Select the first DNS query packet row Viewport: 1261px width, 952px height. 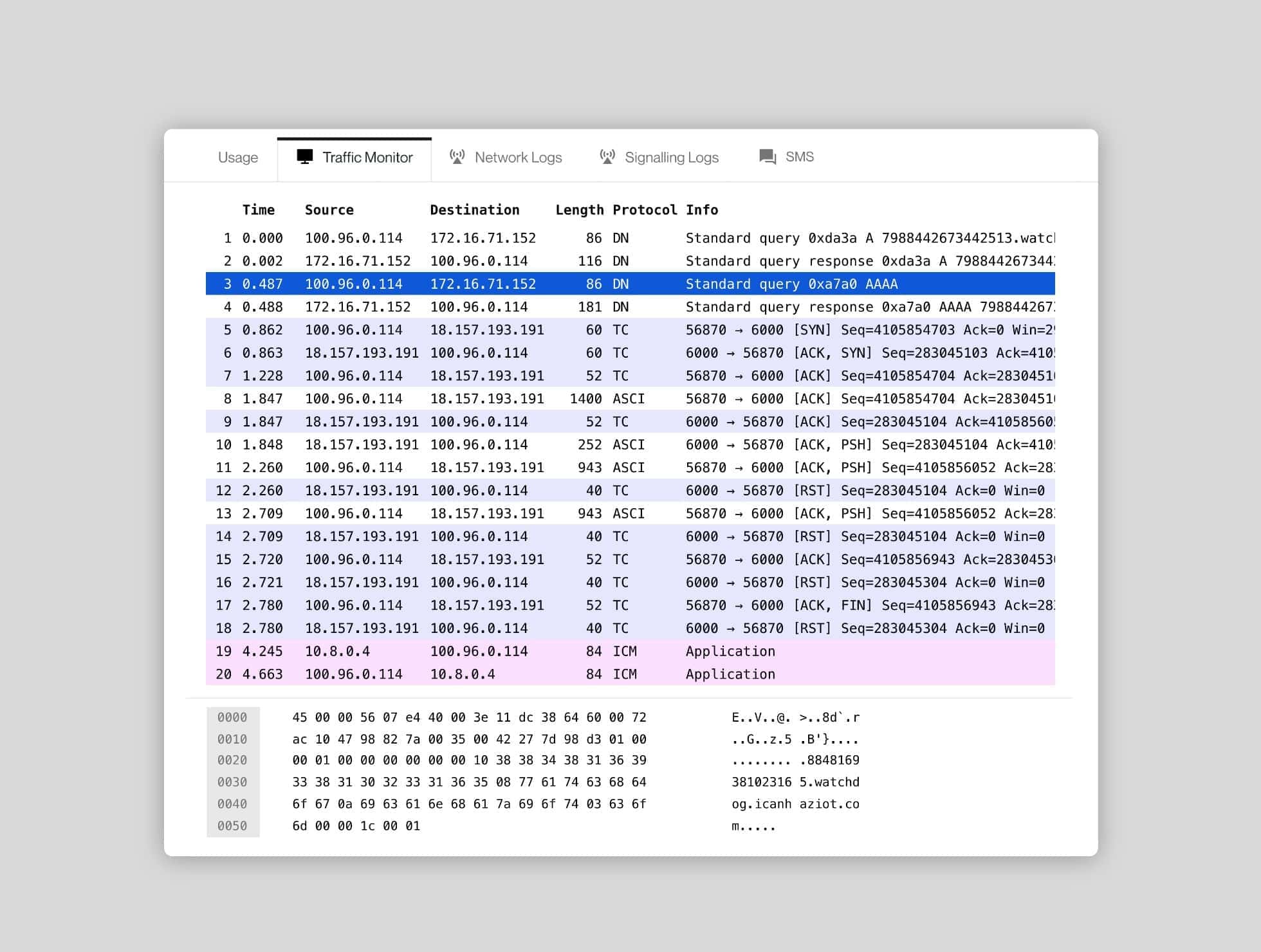579,237
